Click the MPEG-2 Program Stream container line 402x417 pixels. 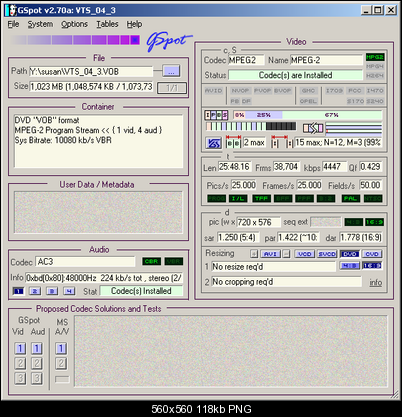(x=88, y=130)
